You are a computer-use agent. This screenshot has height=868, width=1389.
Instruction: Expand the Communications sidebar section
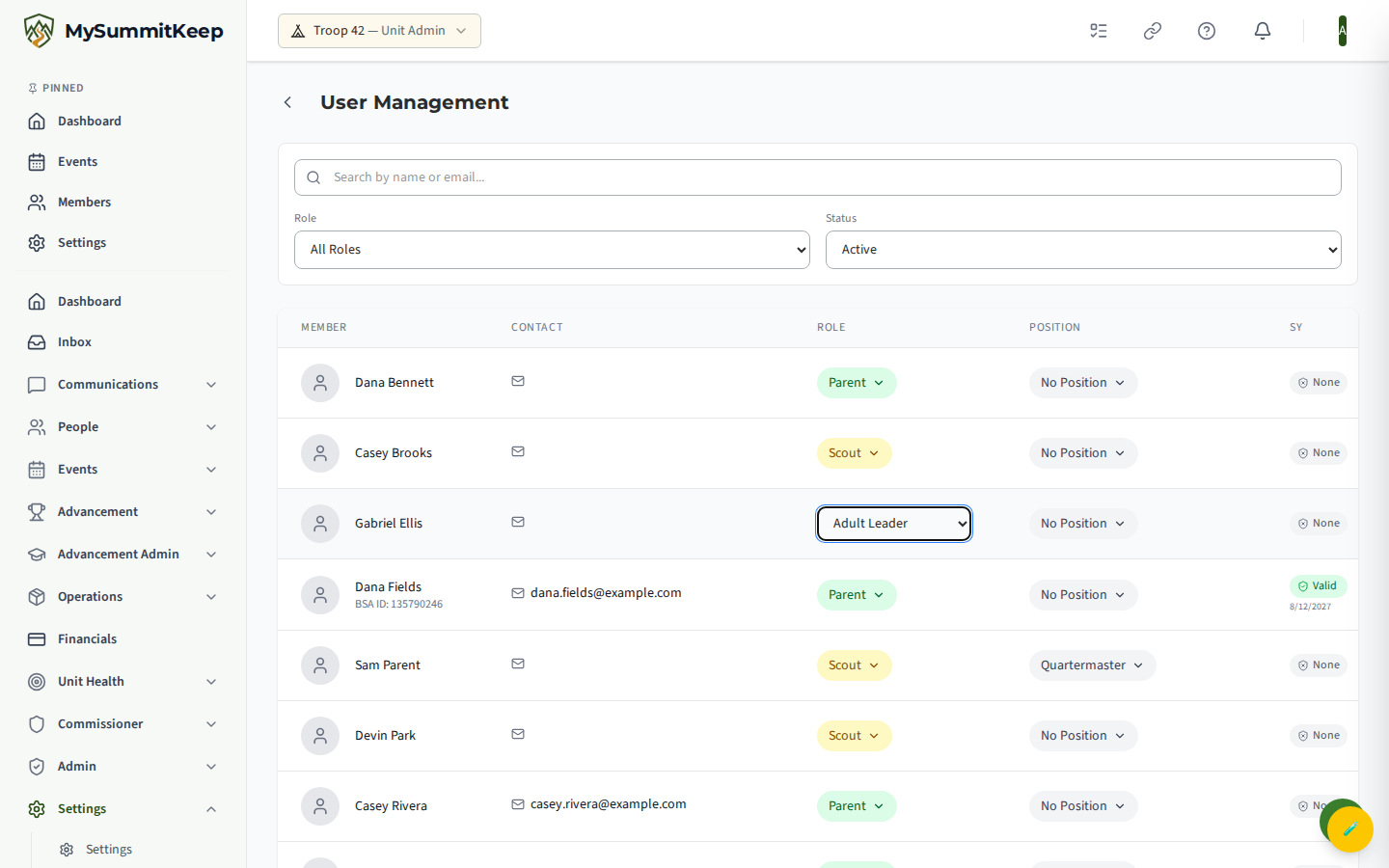pos(123,384)
